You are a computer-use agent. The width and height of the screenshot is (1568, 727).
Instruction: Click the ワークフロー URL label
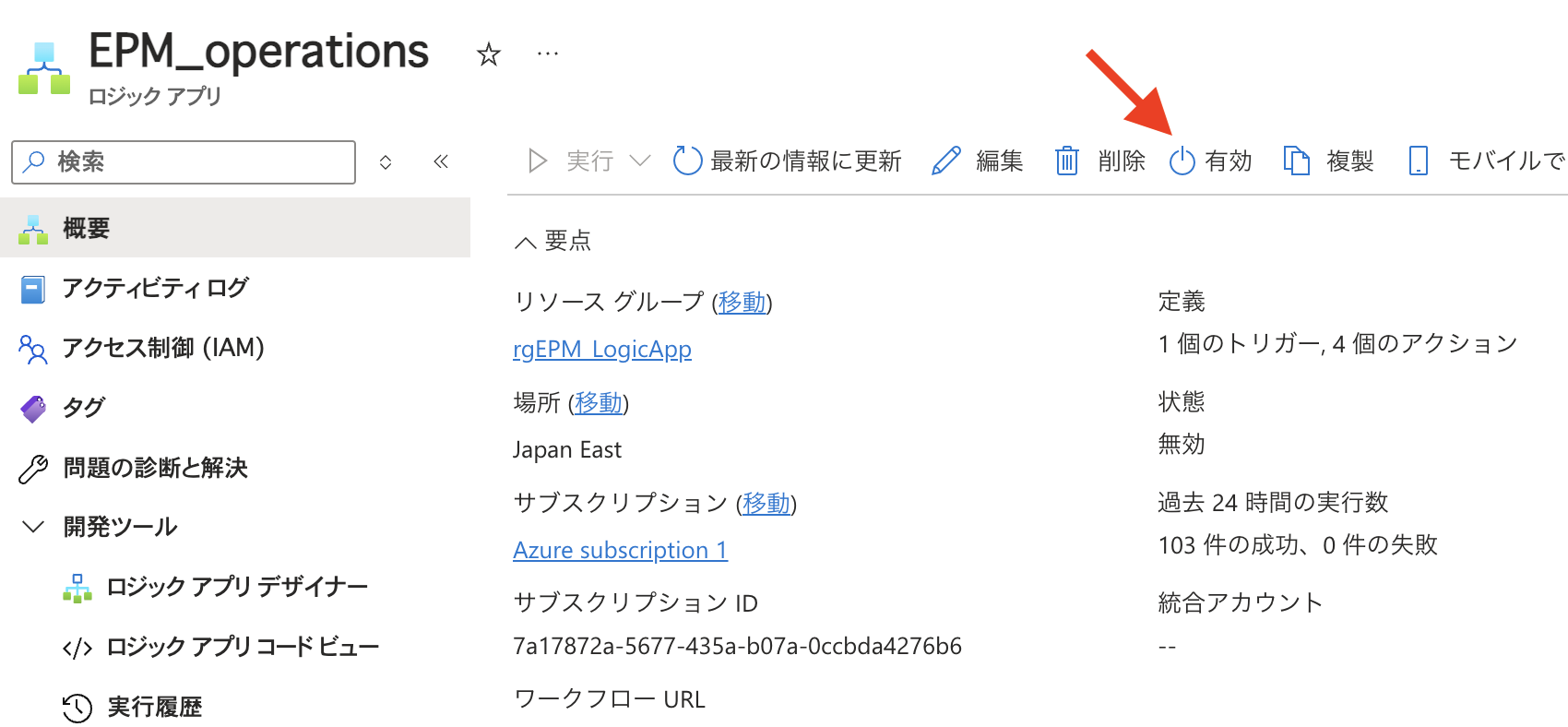pyautogui.click(x=609, y=699)
